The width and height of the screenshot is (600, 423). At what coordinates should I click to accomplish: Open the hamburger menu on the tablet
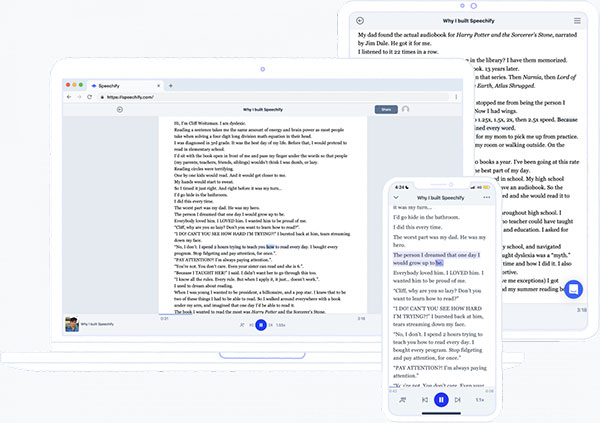click(577, 21)
